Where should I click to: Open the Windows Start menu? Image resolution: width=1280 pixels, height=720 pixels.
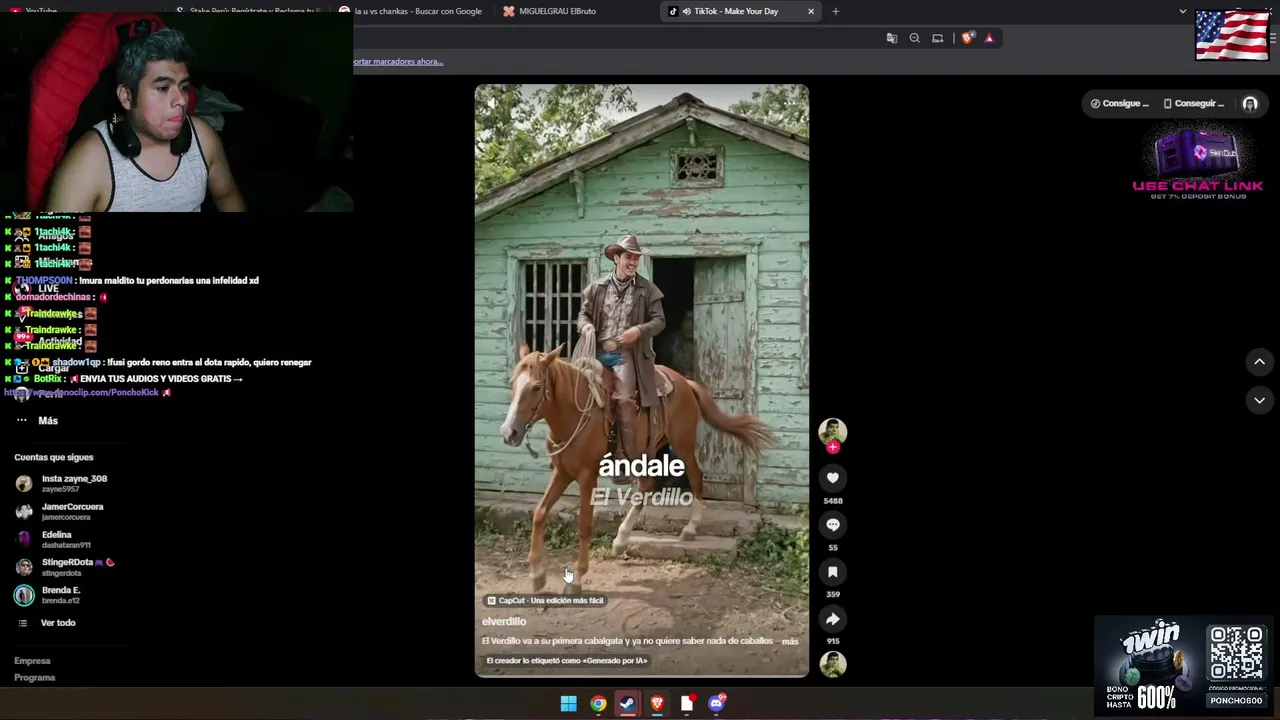tap(568, 704)
